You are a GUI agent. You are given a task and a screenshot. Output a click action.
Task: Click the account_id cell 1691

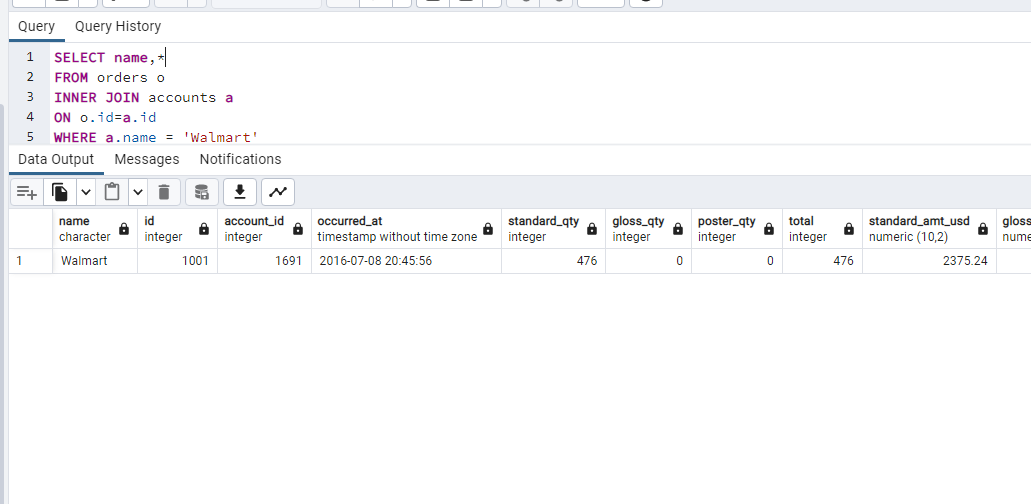264,261
